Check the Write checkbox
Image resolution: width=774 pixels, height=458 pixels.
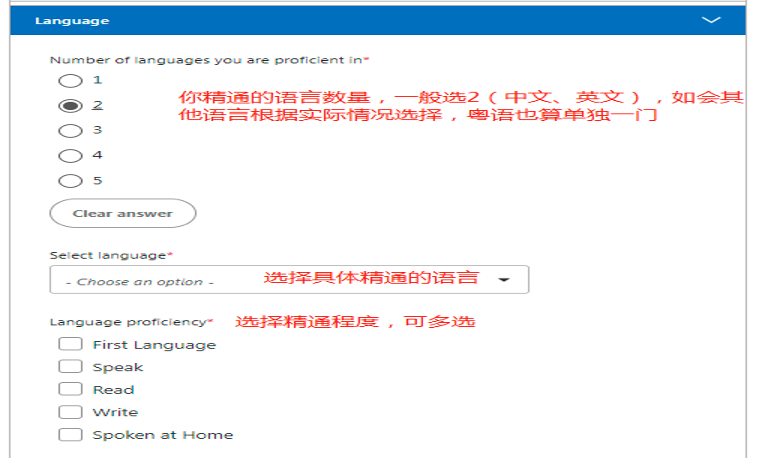(x=71, y=412)
